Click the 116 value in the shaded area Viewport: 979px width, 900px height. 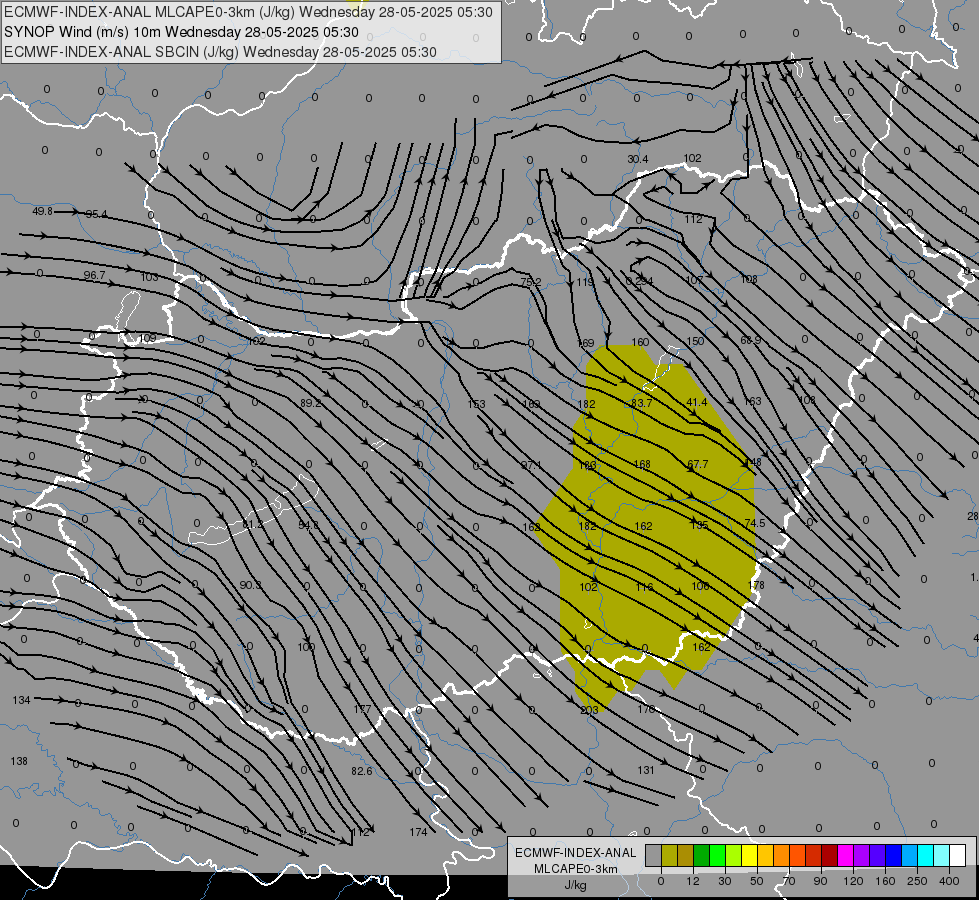tap(644, 587)
